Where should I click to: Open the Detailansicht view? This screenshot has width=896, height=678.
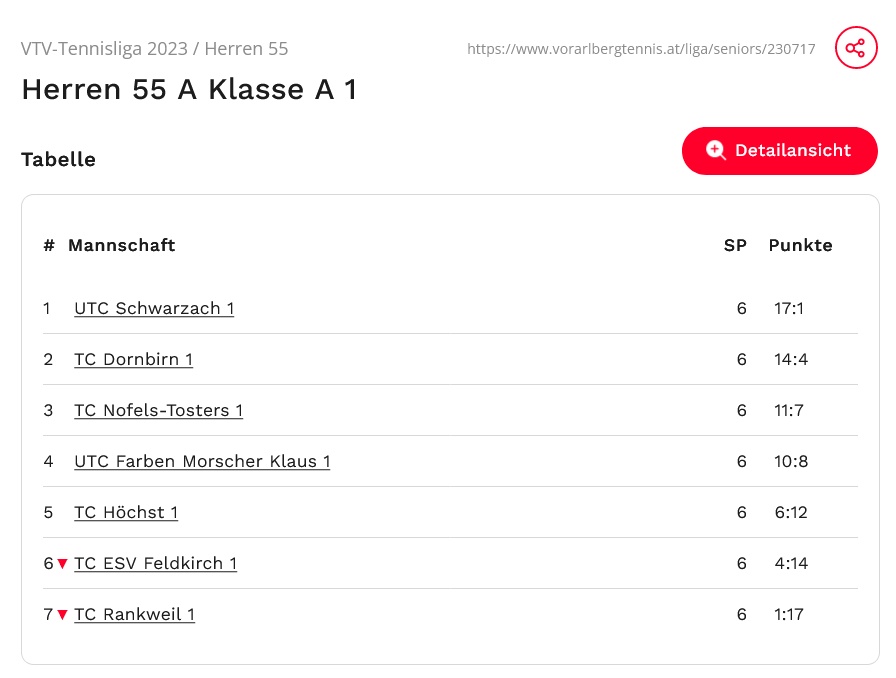click(780, 151)
